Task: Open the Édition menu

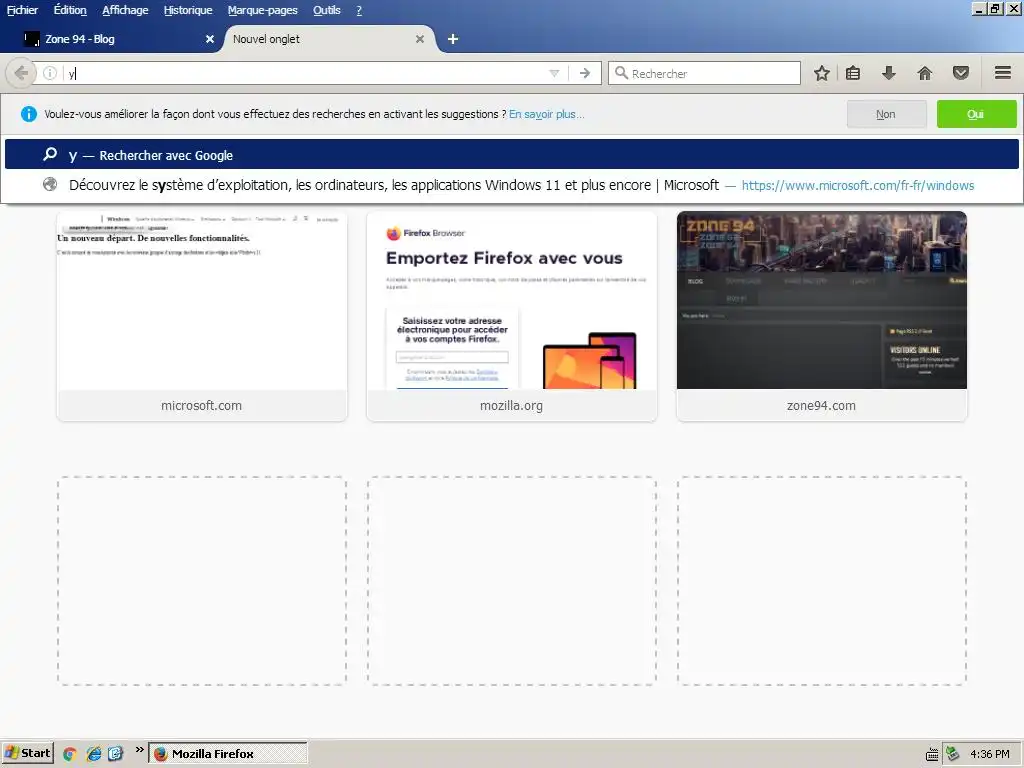Action: (x=70, y=10)
